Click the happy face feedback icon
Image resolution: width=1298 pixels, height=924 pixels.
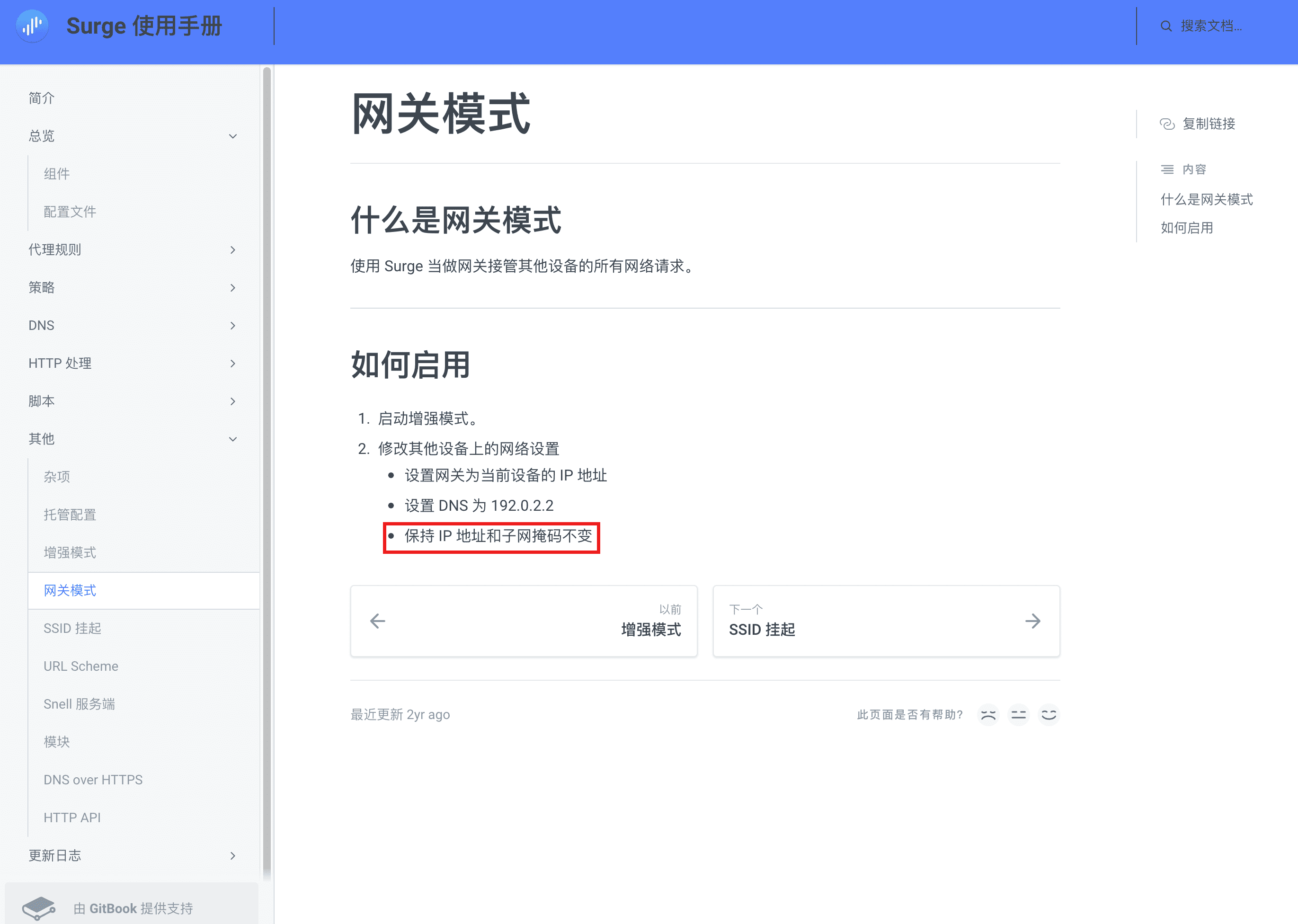[1049, 715]
